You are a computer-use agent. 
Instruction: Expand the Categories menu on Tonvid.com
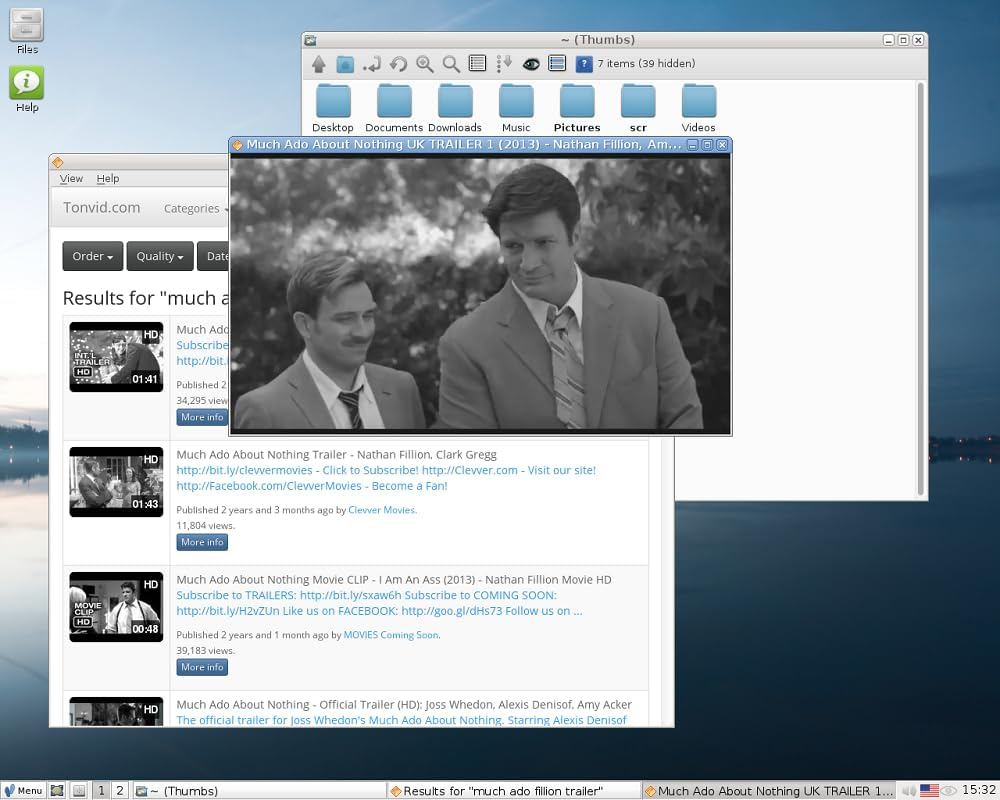click(194, 209)
